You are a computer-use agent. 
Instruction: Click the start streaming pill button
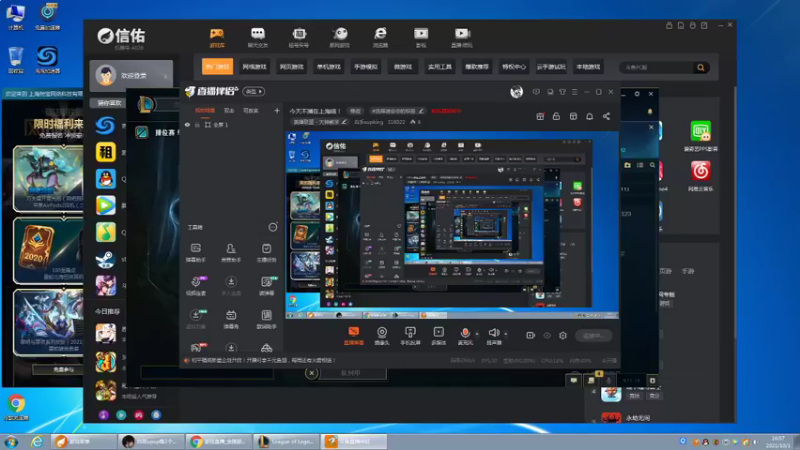[593, 335]
